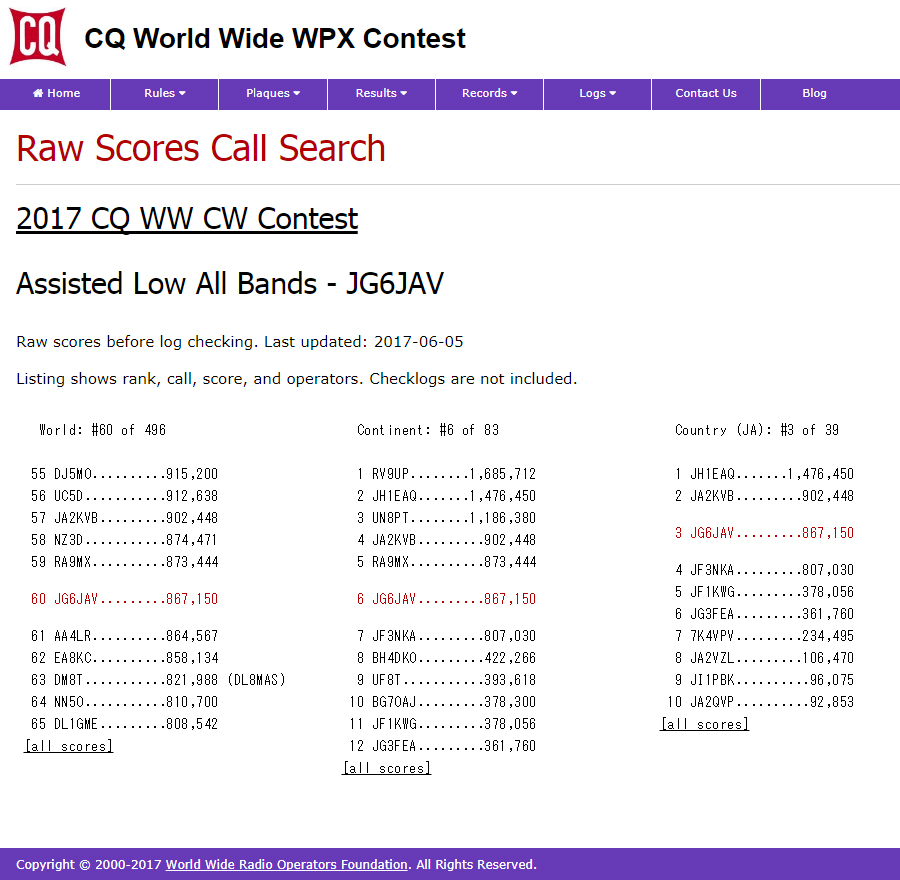Click the CQ logo icon

pyautogui.click(x=38, y=37)
